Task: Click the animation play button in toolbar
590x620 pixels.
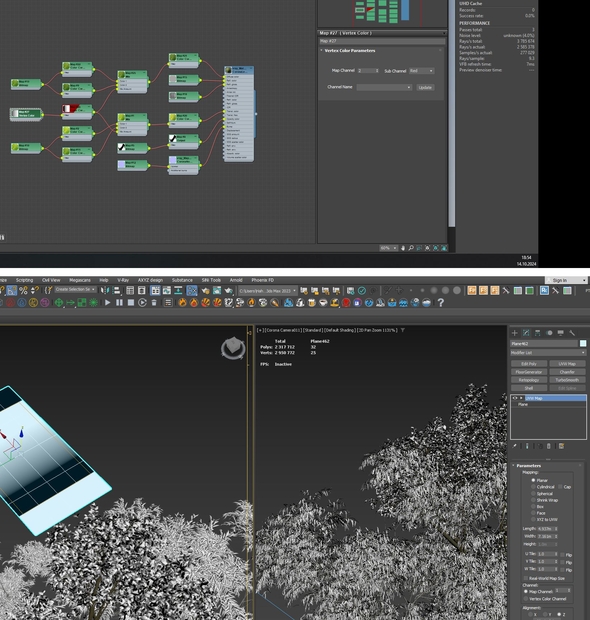Action: pos(108,302)
